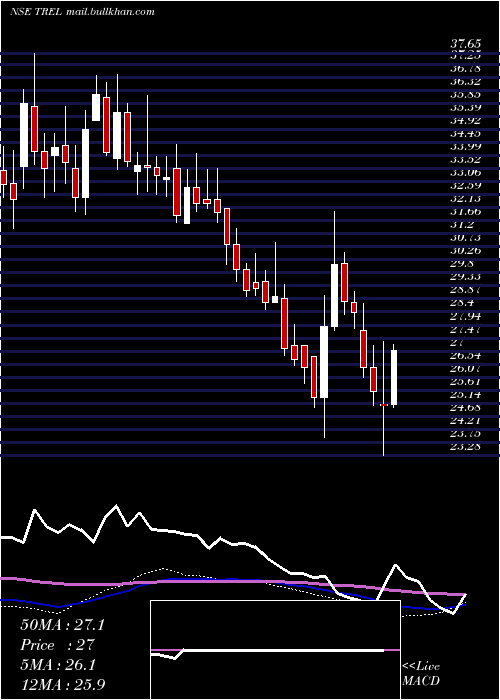Click the 34.45 price axis label

[x=465, y=133]
